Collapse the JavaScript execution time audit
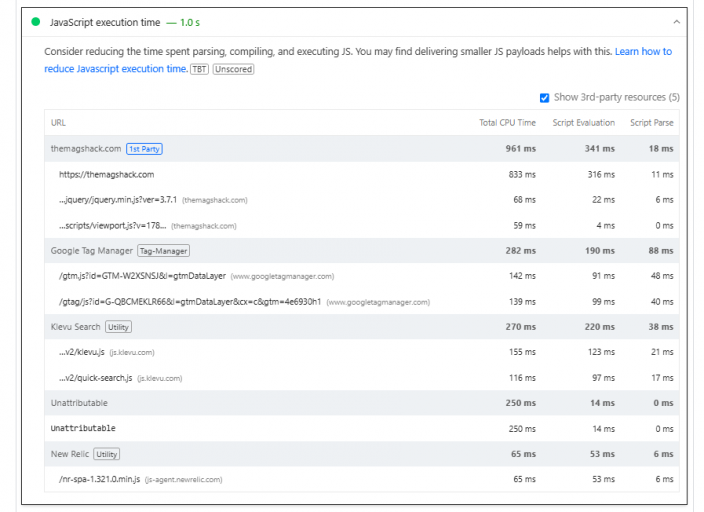Screen dimensions: 704x512 click(676, 22)
